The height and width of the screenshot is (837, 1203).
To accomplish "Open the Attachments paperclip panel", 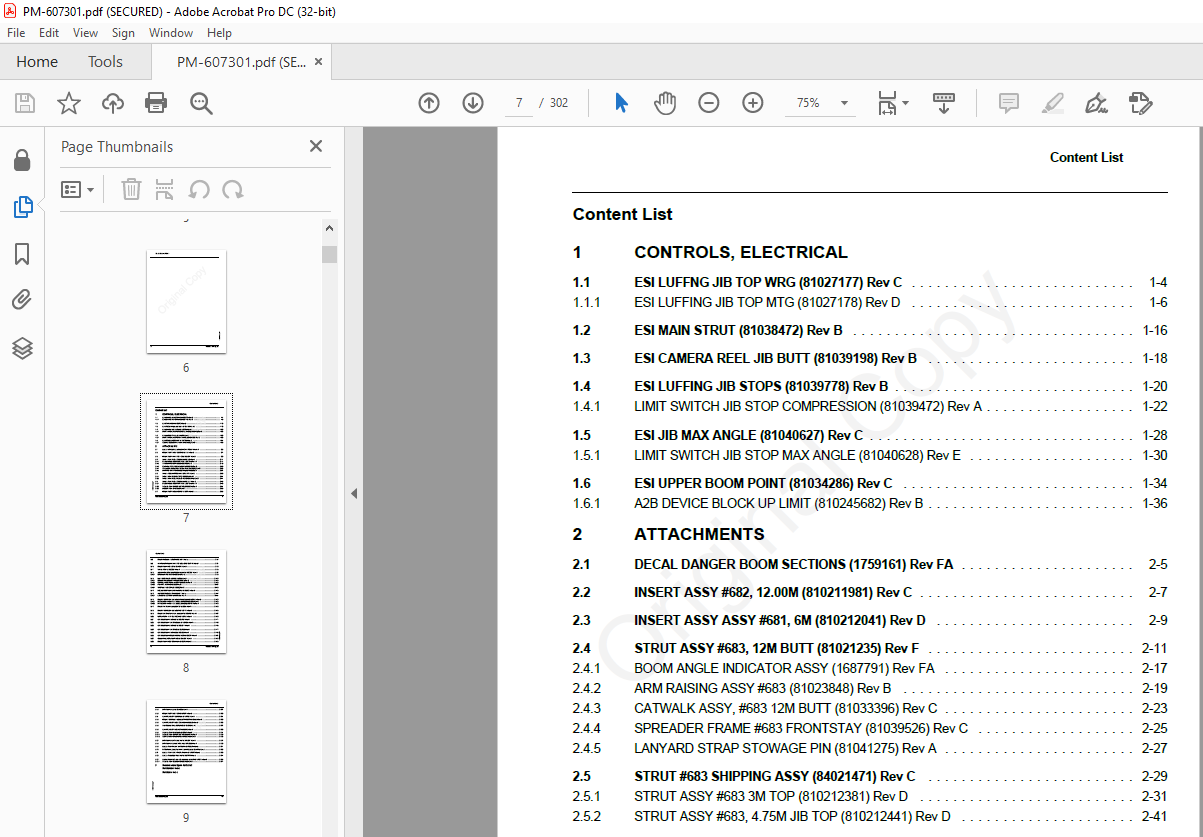I will click(22, 300).
